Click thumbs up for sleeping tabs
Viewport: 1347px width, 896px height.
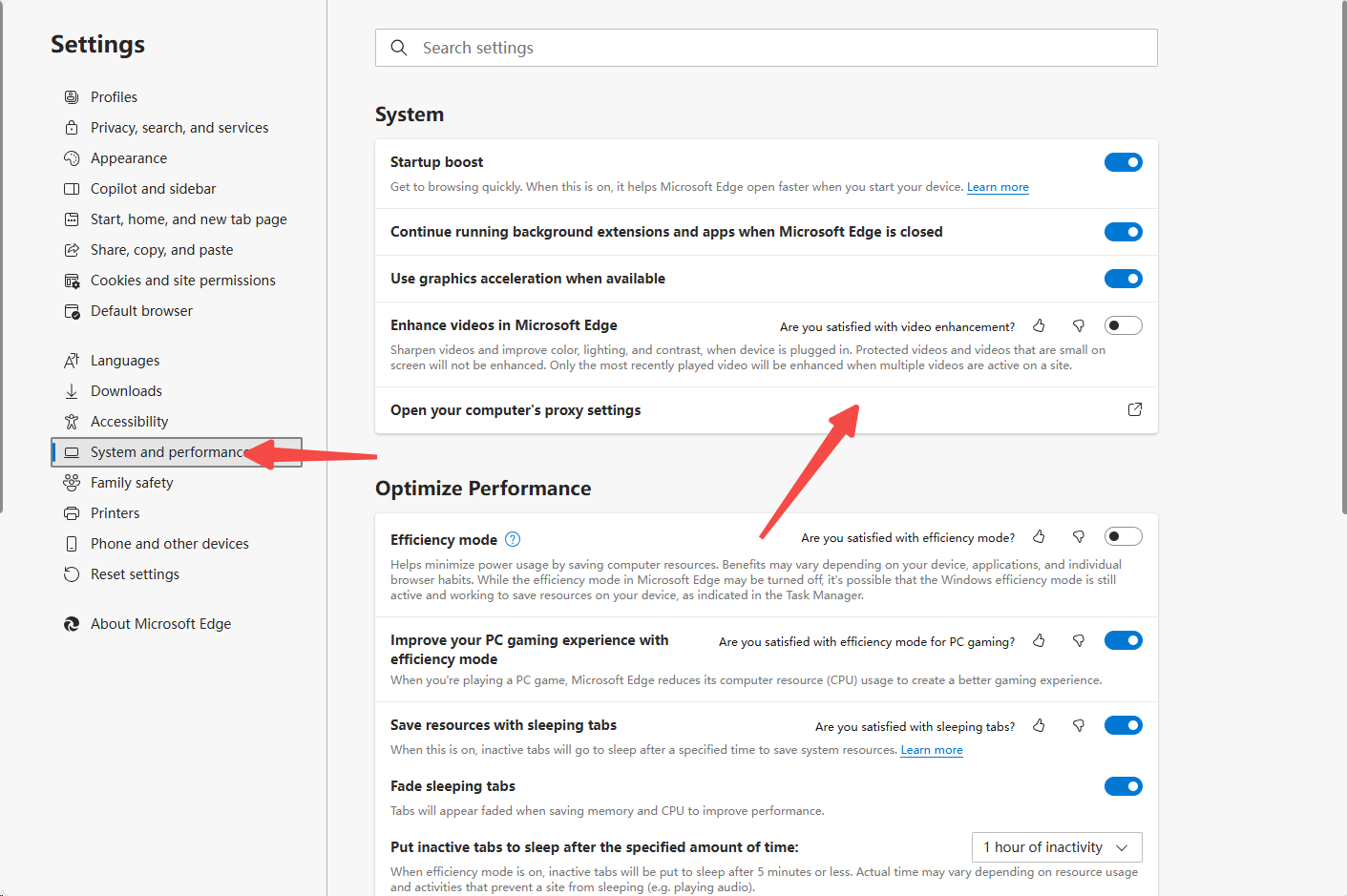pos(1039,726)
